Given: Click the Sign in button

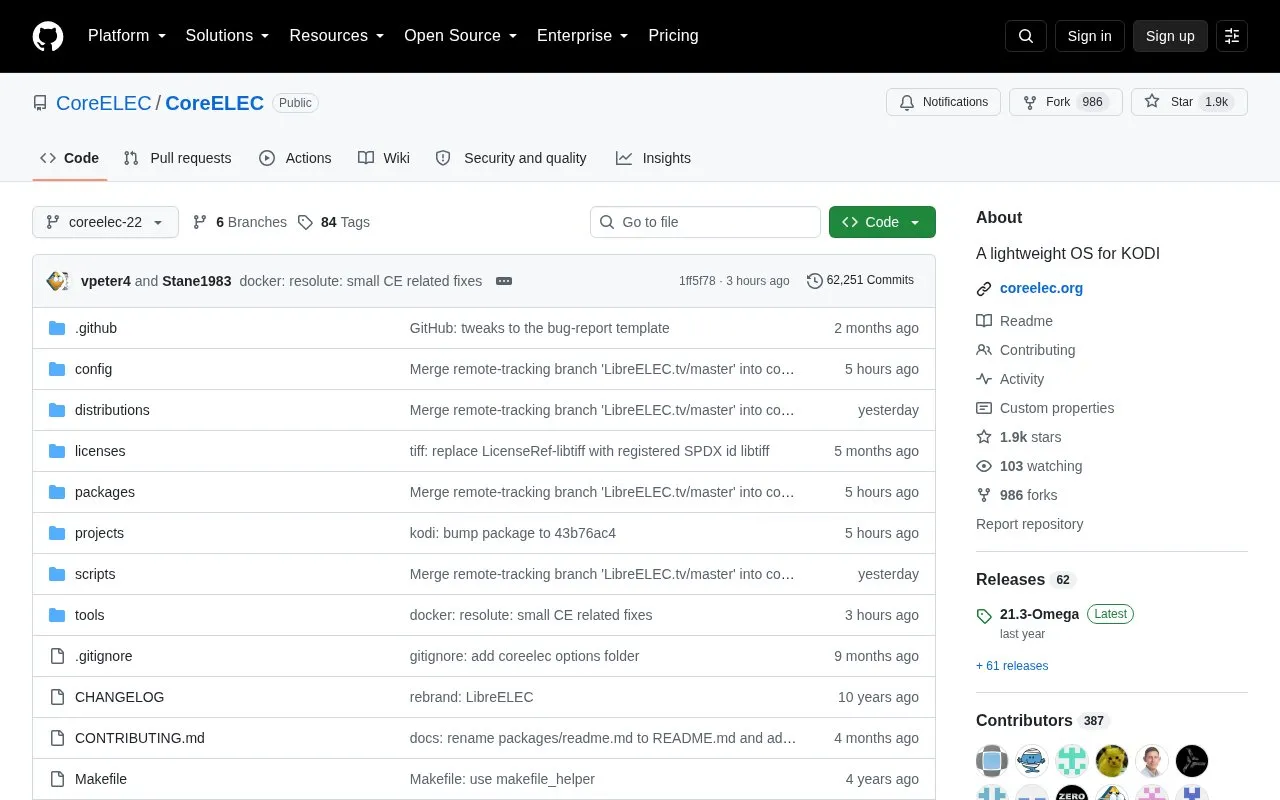Looking at the screenshot, I should (1089, 36).
